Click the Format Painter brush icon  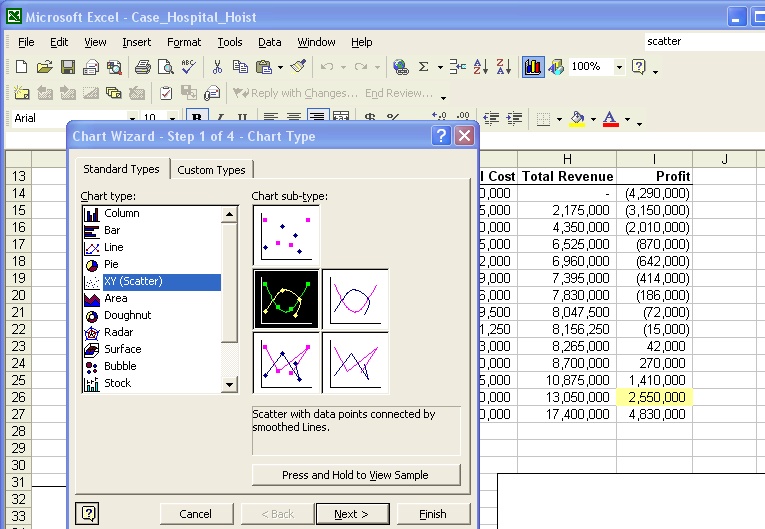click(298, 67)
